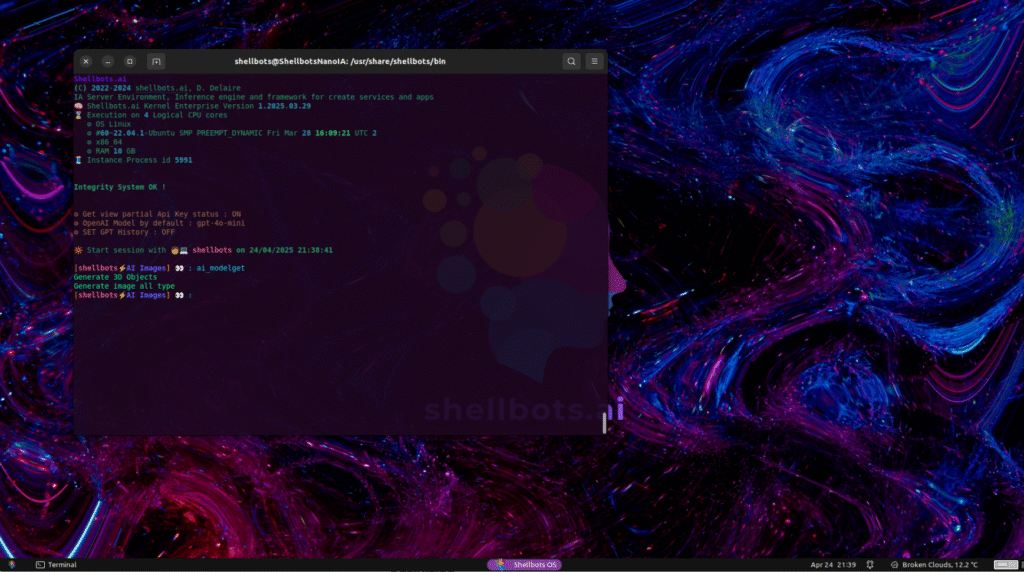
Task: Click the "Generate 3D Objects" output line
Action: [115, 277]
